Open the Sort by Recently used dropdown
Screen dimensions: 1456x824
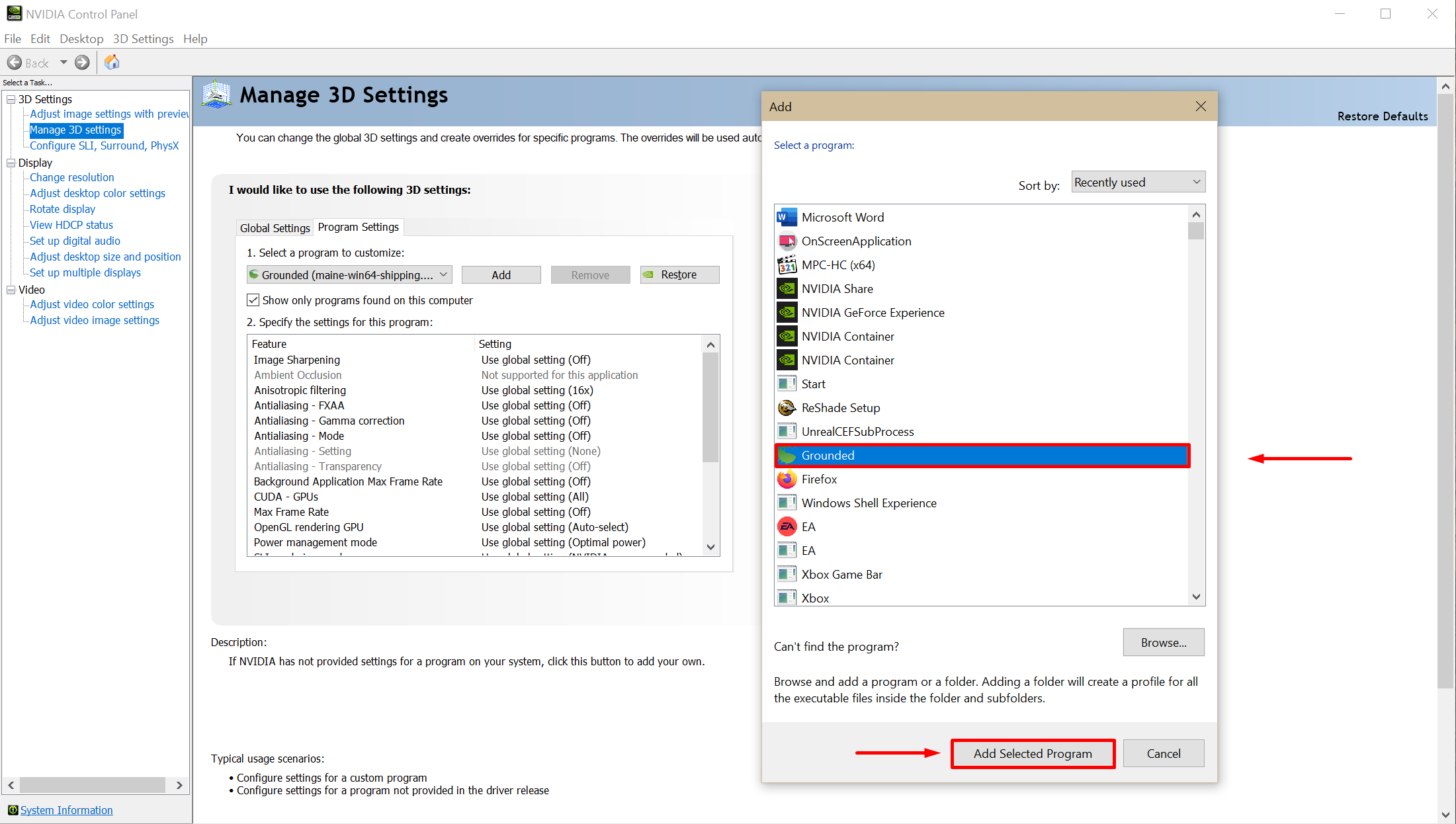pos(1138,183)
